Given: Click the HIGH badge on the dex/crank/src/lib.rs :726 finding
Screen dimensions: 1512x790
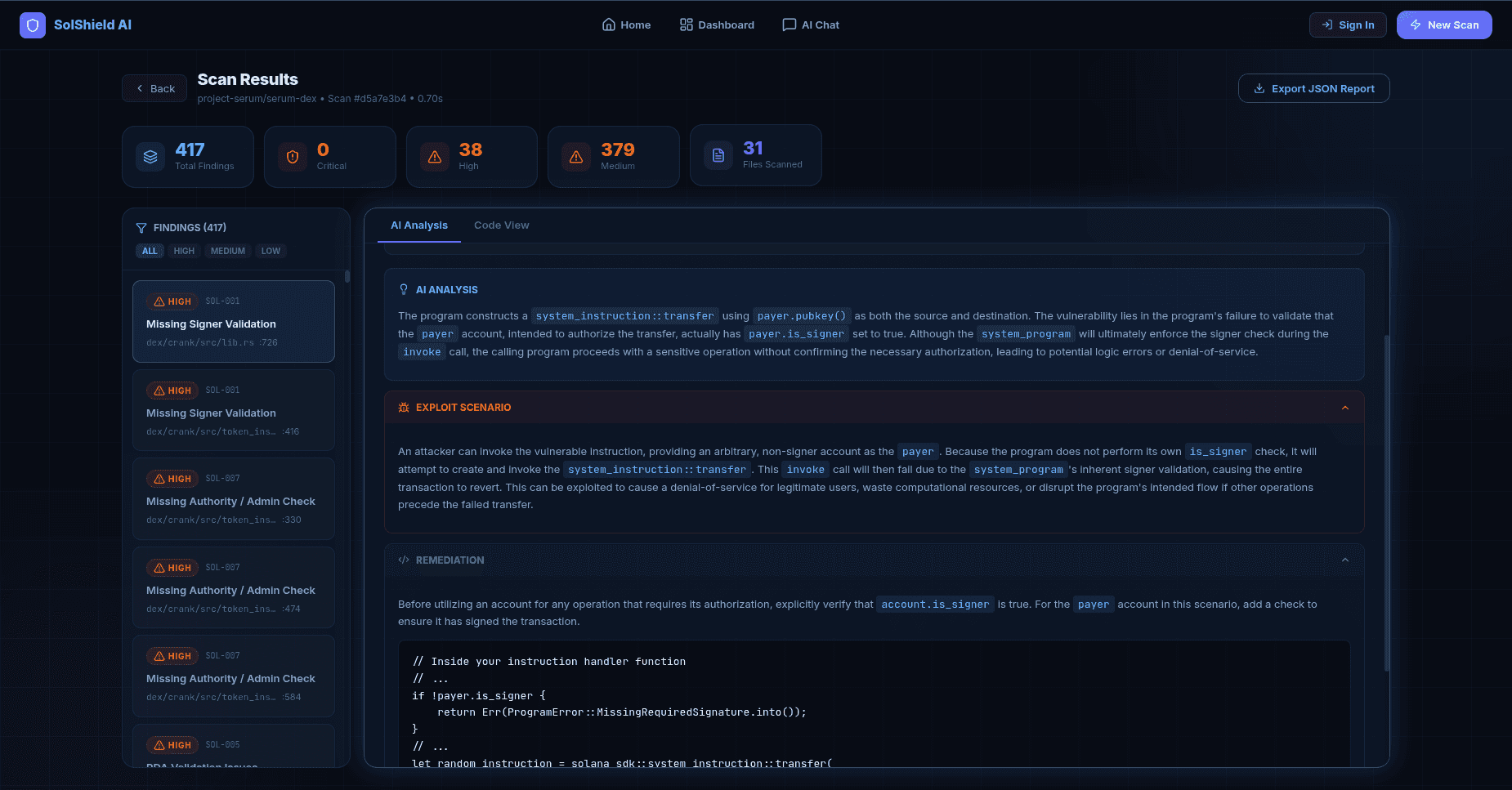Looking at the screenshot, I should coord(172,301).
